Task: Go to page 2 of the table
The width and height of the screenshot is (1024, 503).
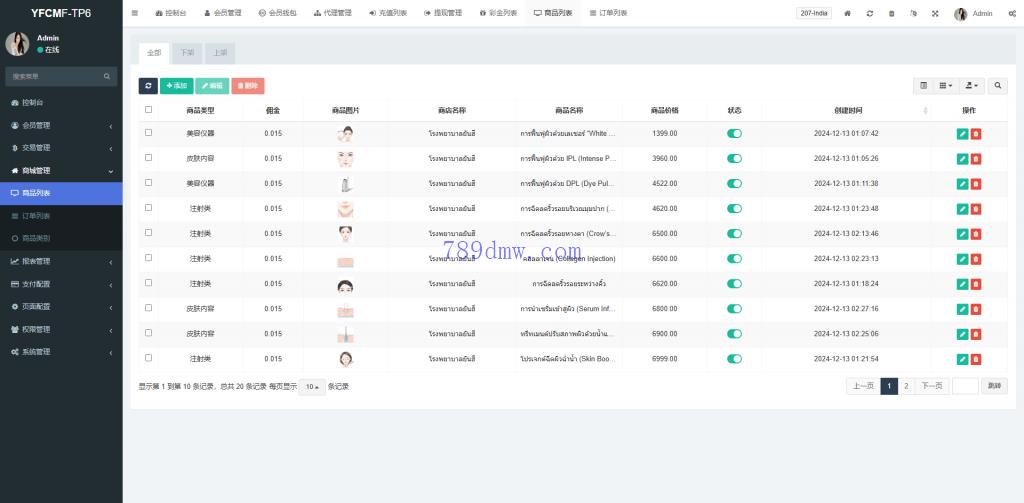Action: (x=906, y=386)
